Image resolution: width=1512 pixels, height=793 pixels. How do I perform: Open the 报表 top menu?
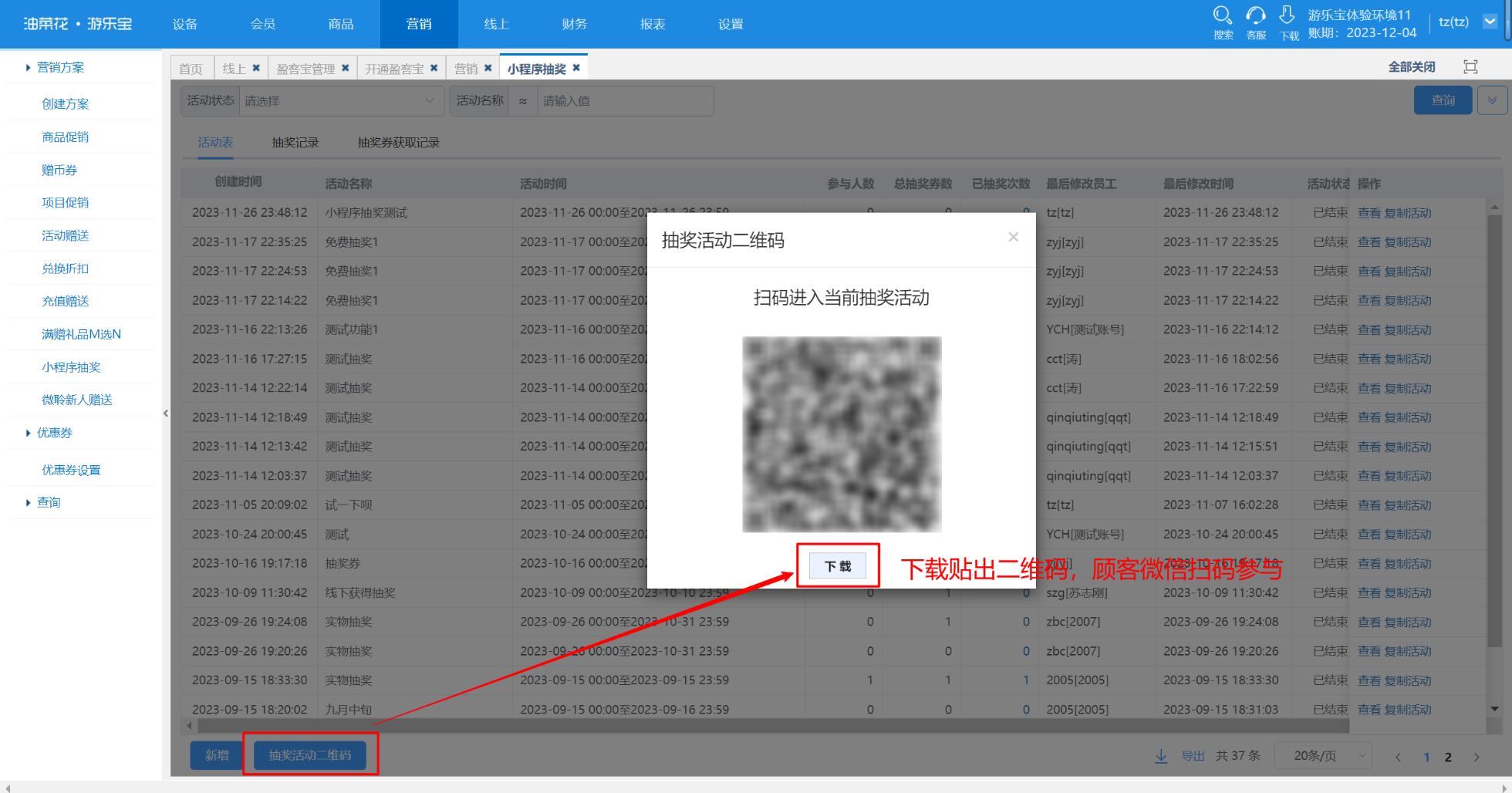pyautogui.click(x=653, y=24)
